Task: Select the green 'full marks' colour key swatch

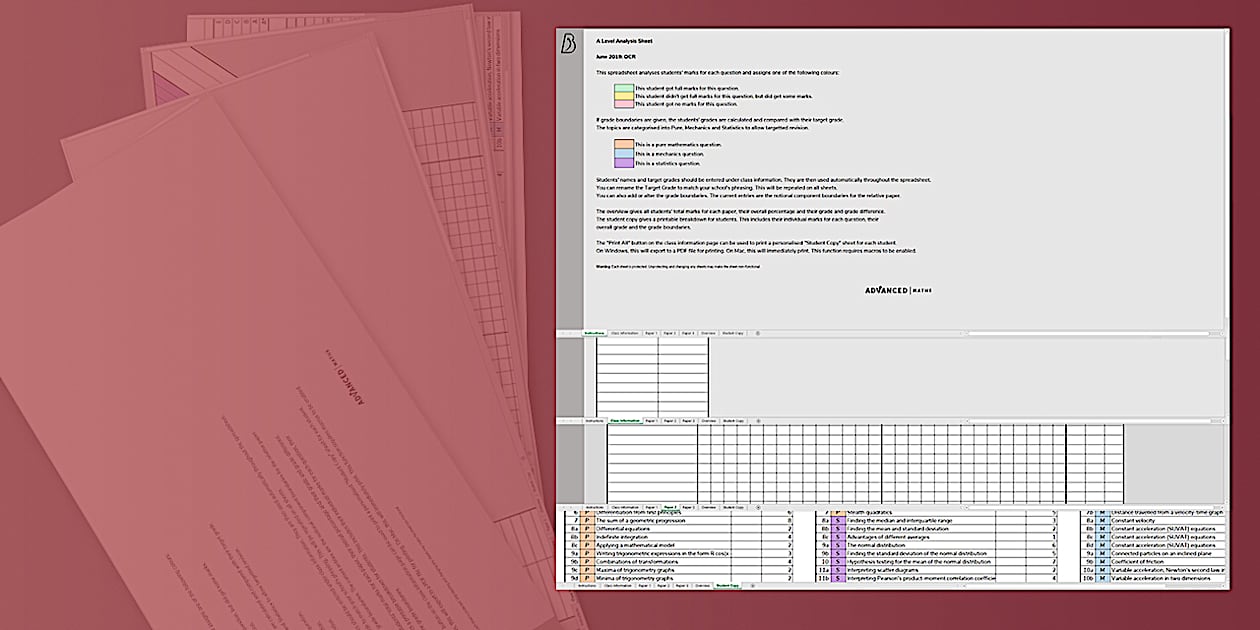Action: [624, 88]
